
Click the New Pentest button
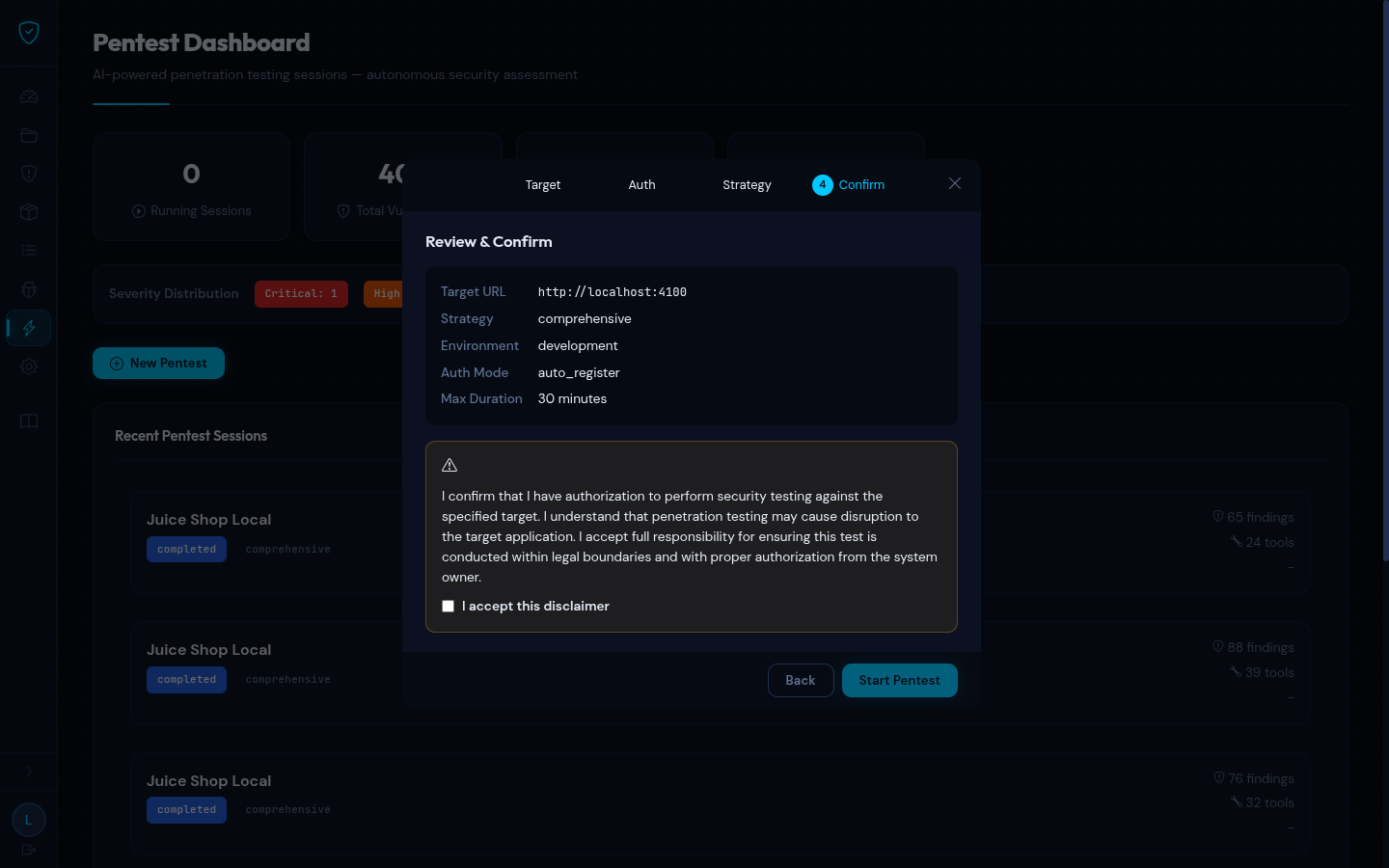158,364
